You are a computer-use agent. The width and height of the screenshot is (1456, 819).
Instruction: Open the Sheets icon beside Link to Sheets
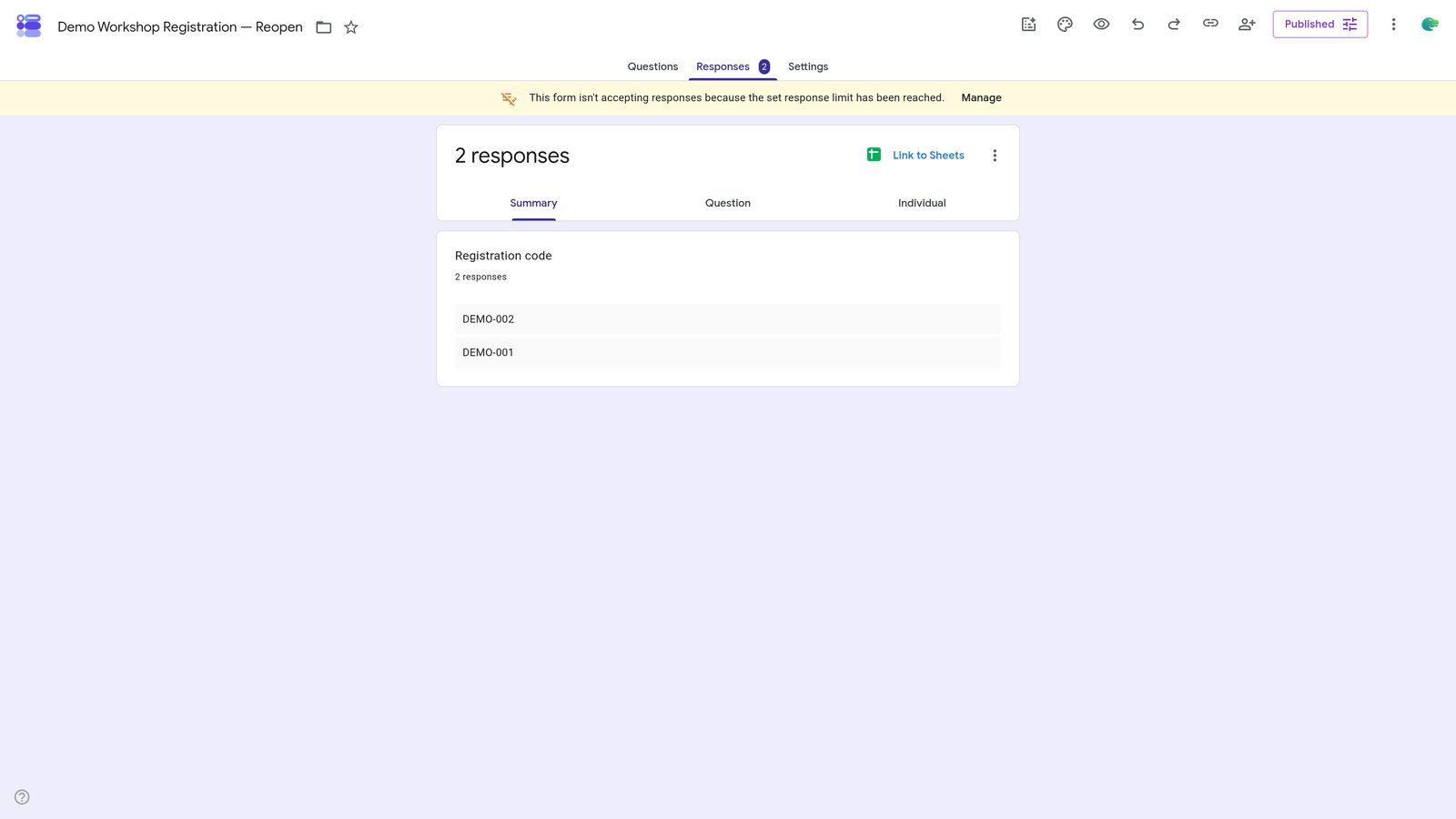874,155
